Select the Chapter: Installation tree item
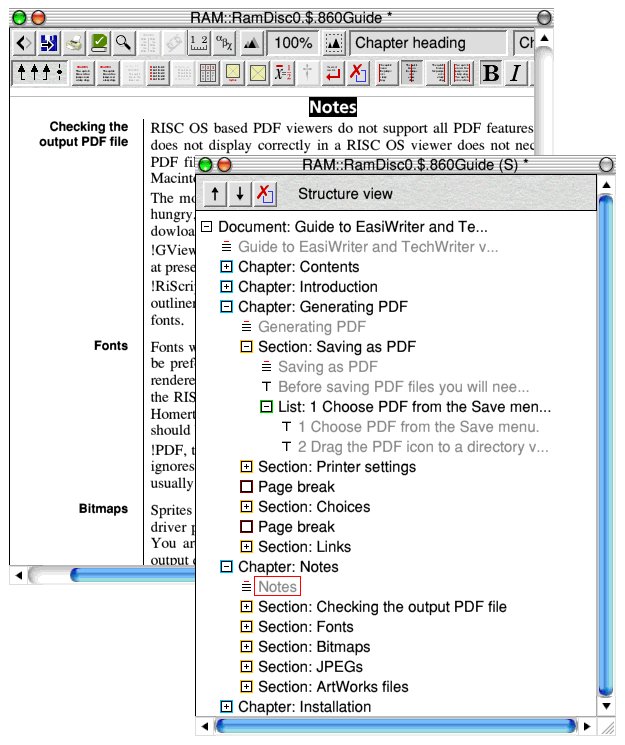Screen dimensions: 625x745 coord(304,707)
